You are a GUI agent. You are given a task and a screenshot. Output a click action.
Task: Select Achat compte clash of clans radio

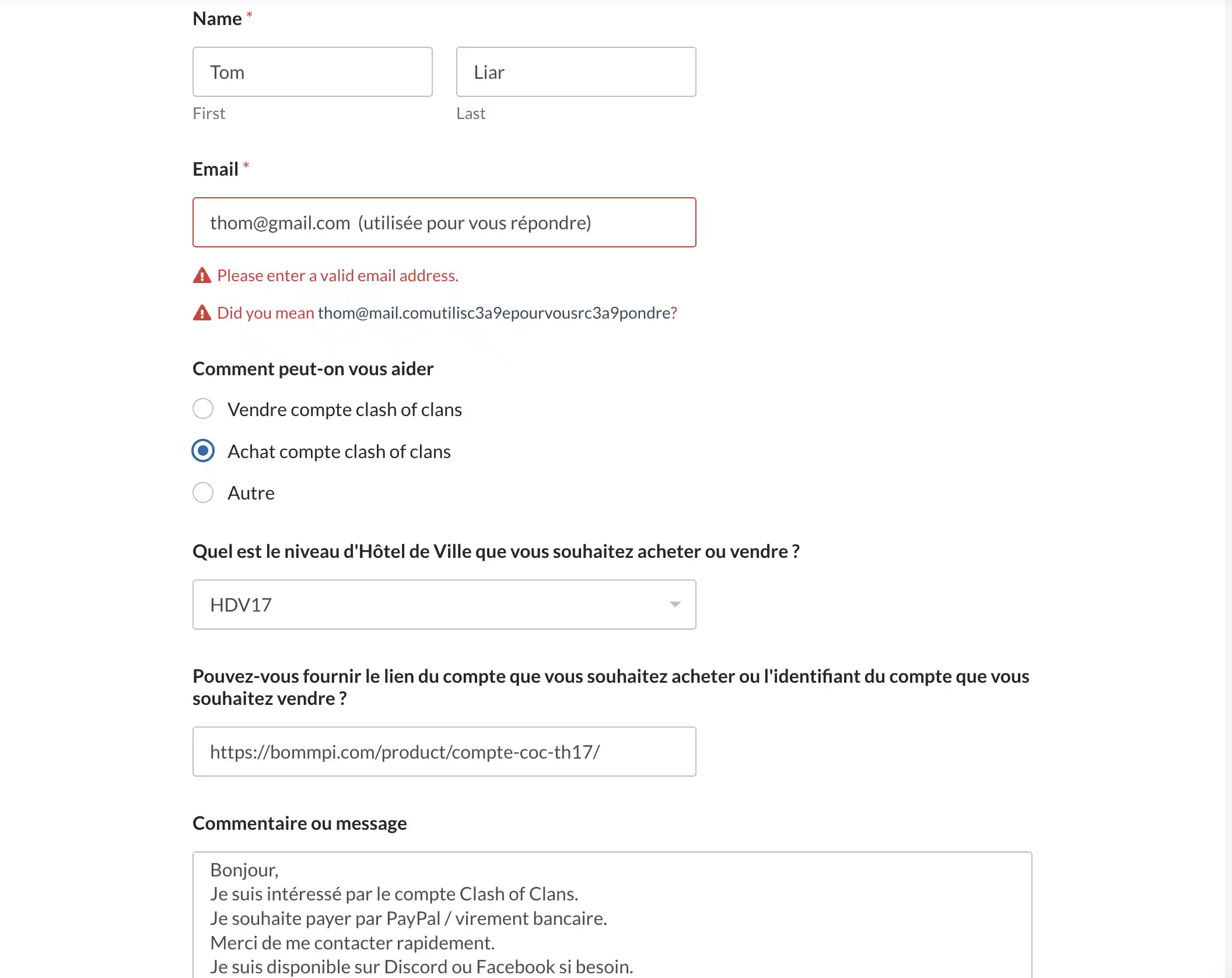pyautogui.click(x=203, y=450)
